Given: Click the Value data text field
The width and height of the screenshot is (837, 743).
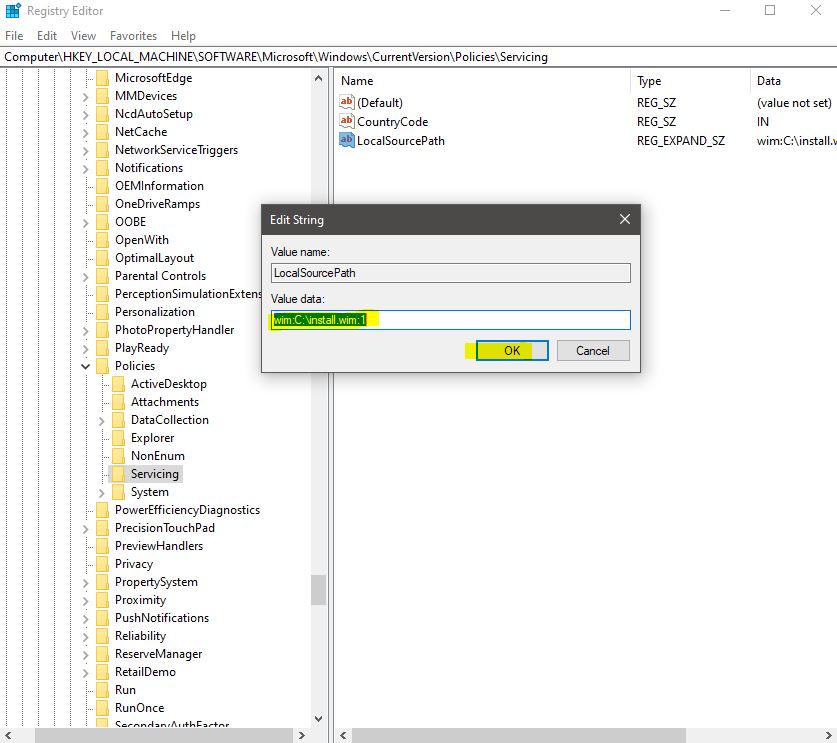Looking at the screenshot, I should [450, 320].
